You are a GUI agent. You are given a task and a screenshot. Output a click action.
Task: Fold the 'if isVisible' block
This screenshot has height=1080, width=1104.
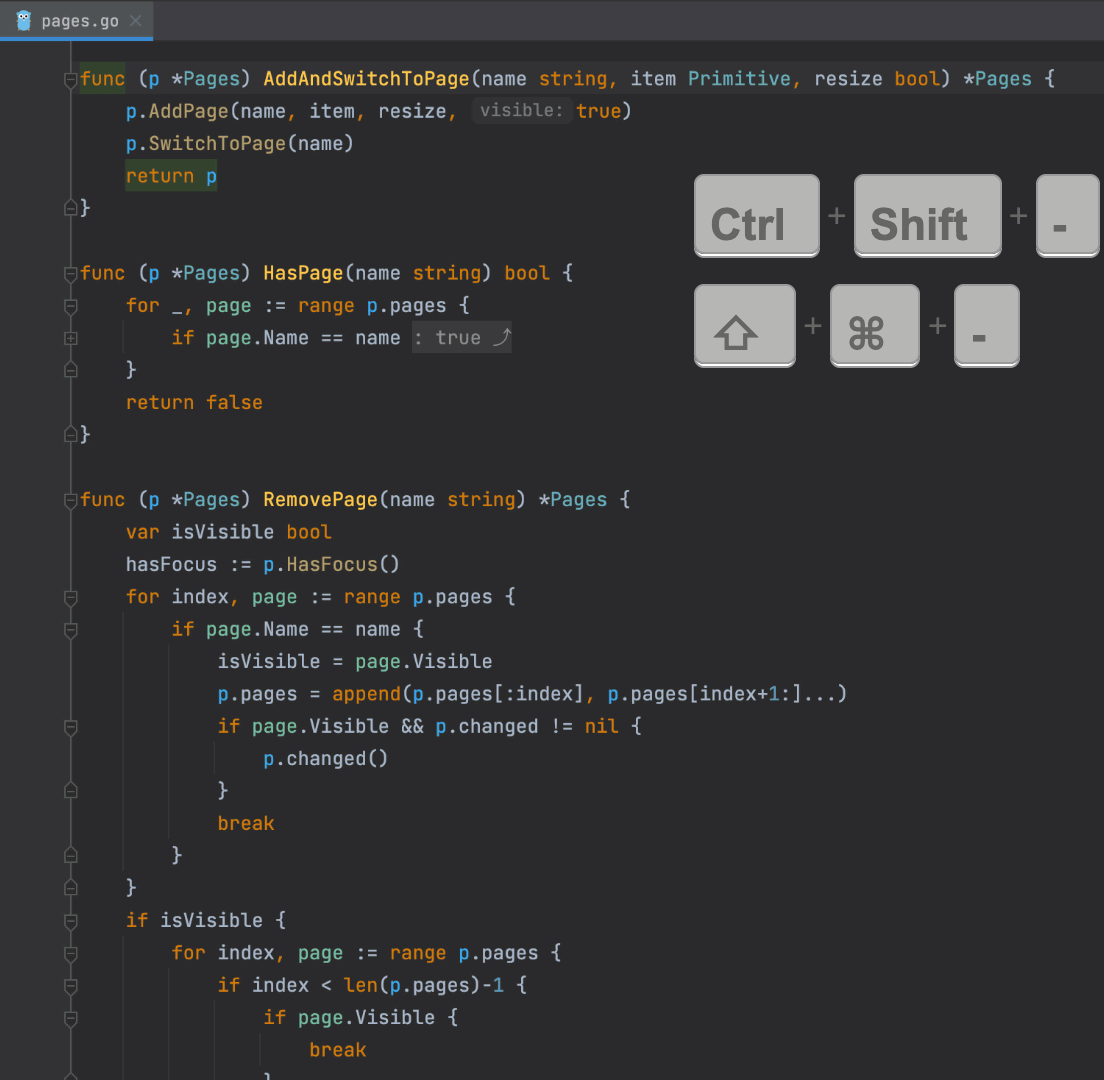(70, 921)
